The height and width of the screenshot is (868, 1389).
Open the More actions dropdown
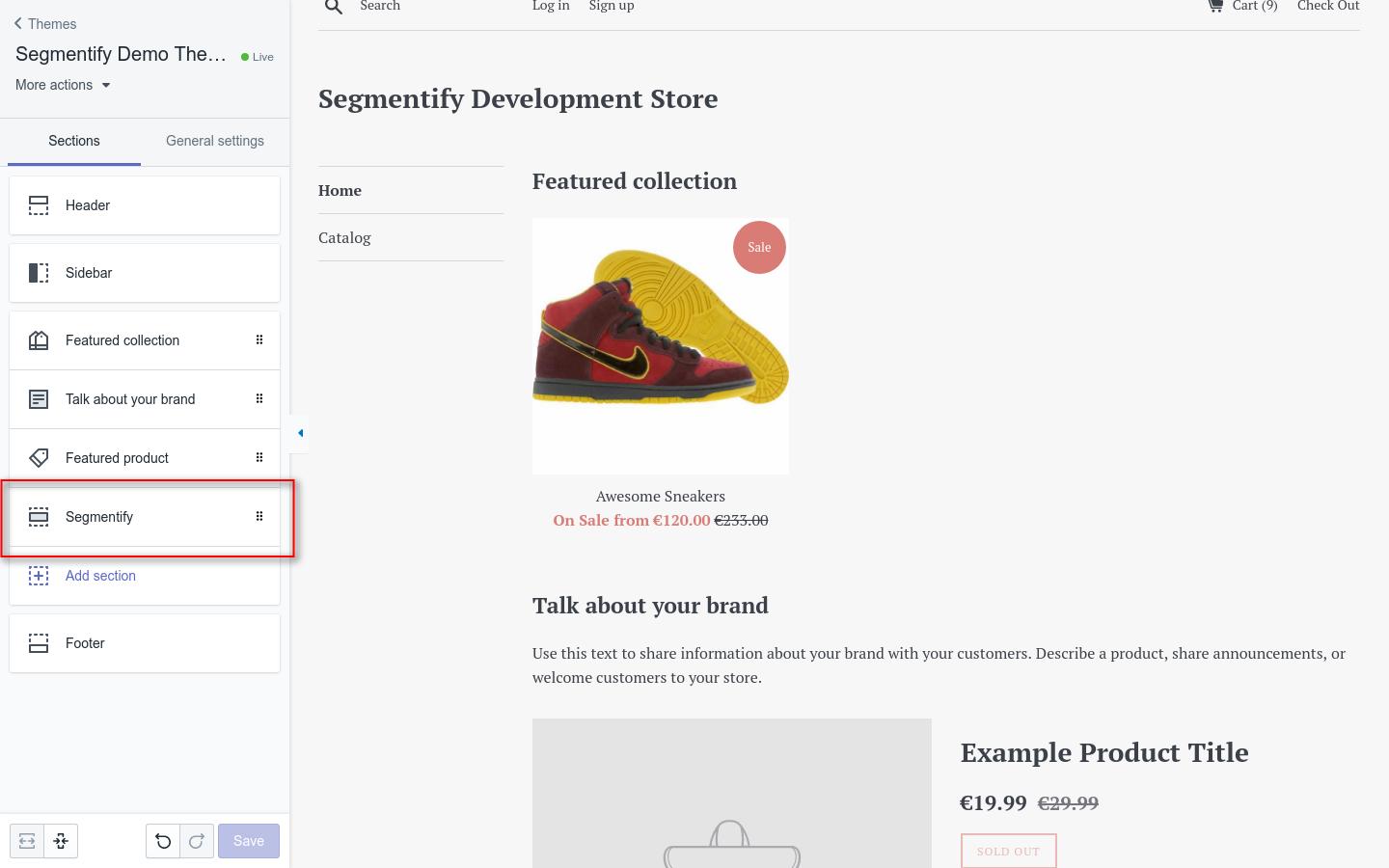(x=63, y=85)
